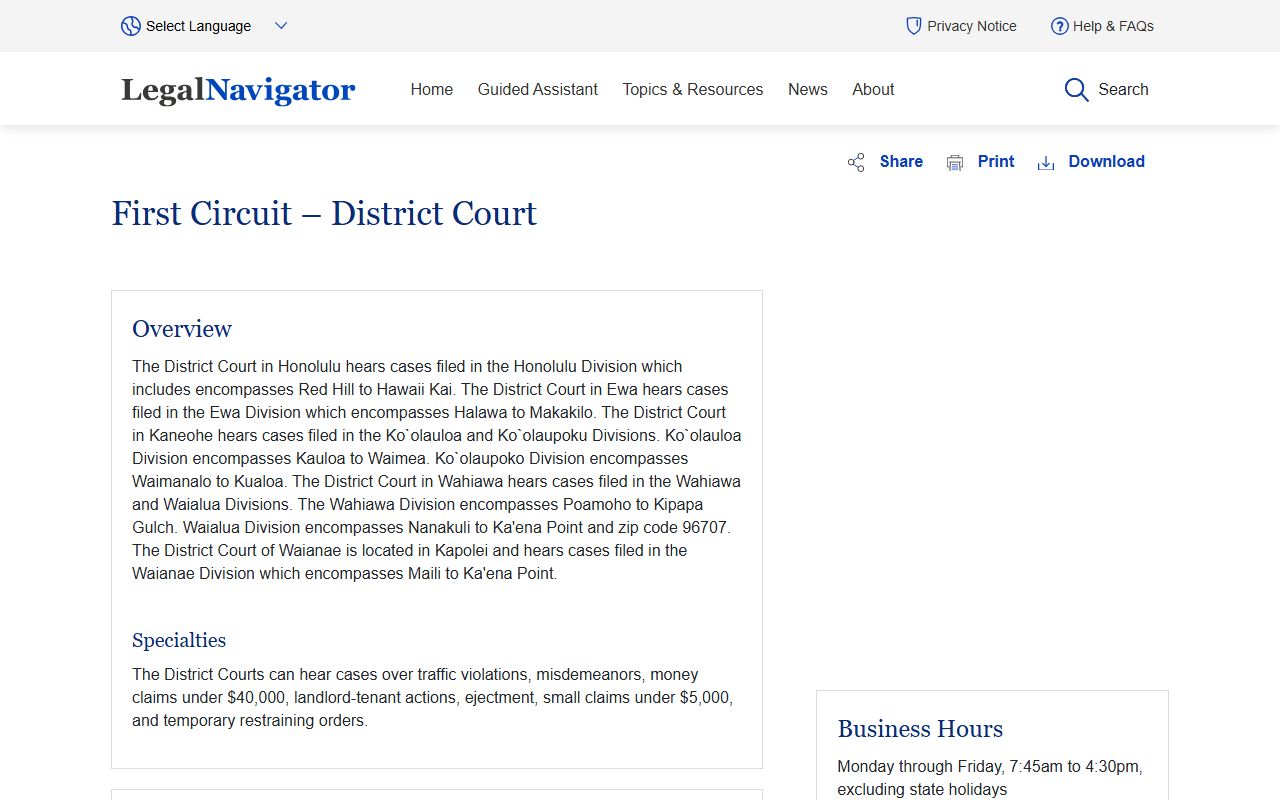
Task: Select Topics & Resources in navigation
Action: pyautogui.click(x=692, y=89)
